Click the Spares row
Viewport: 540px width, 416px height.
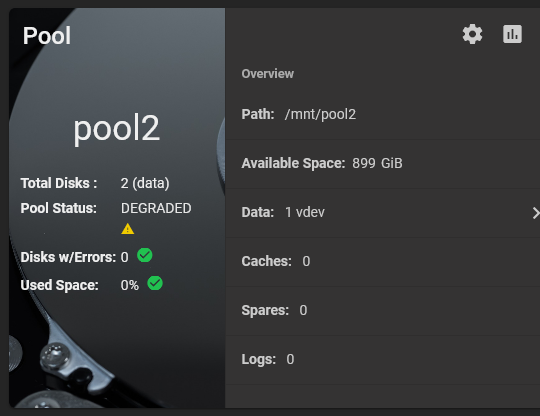(x=383, y=311)
